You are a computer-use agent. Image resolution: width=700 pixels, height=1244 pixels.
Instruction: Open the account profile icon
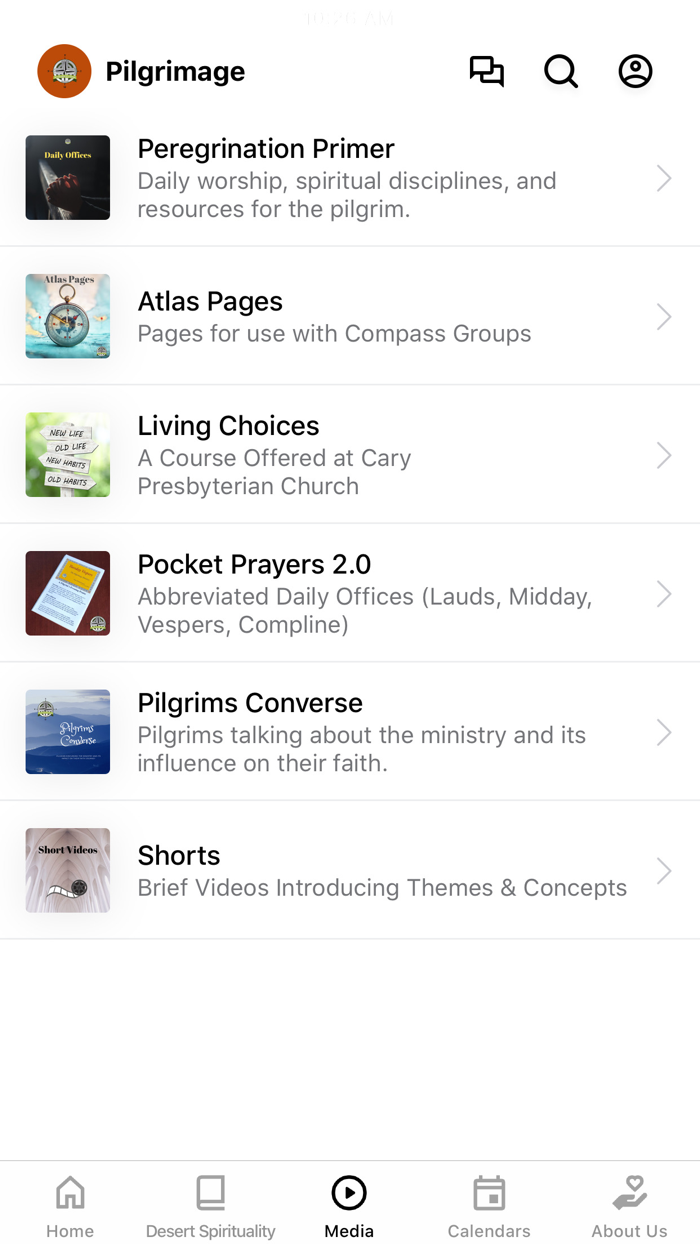pos(635,70)
